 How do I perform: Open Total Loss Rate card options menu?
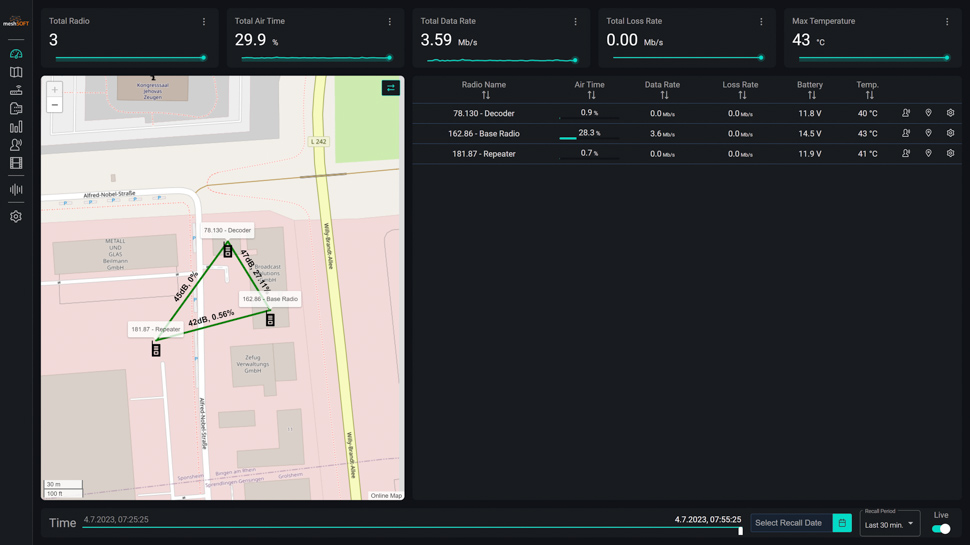[x=761, y=22]
